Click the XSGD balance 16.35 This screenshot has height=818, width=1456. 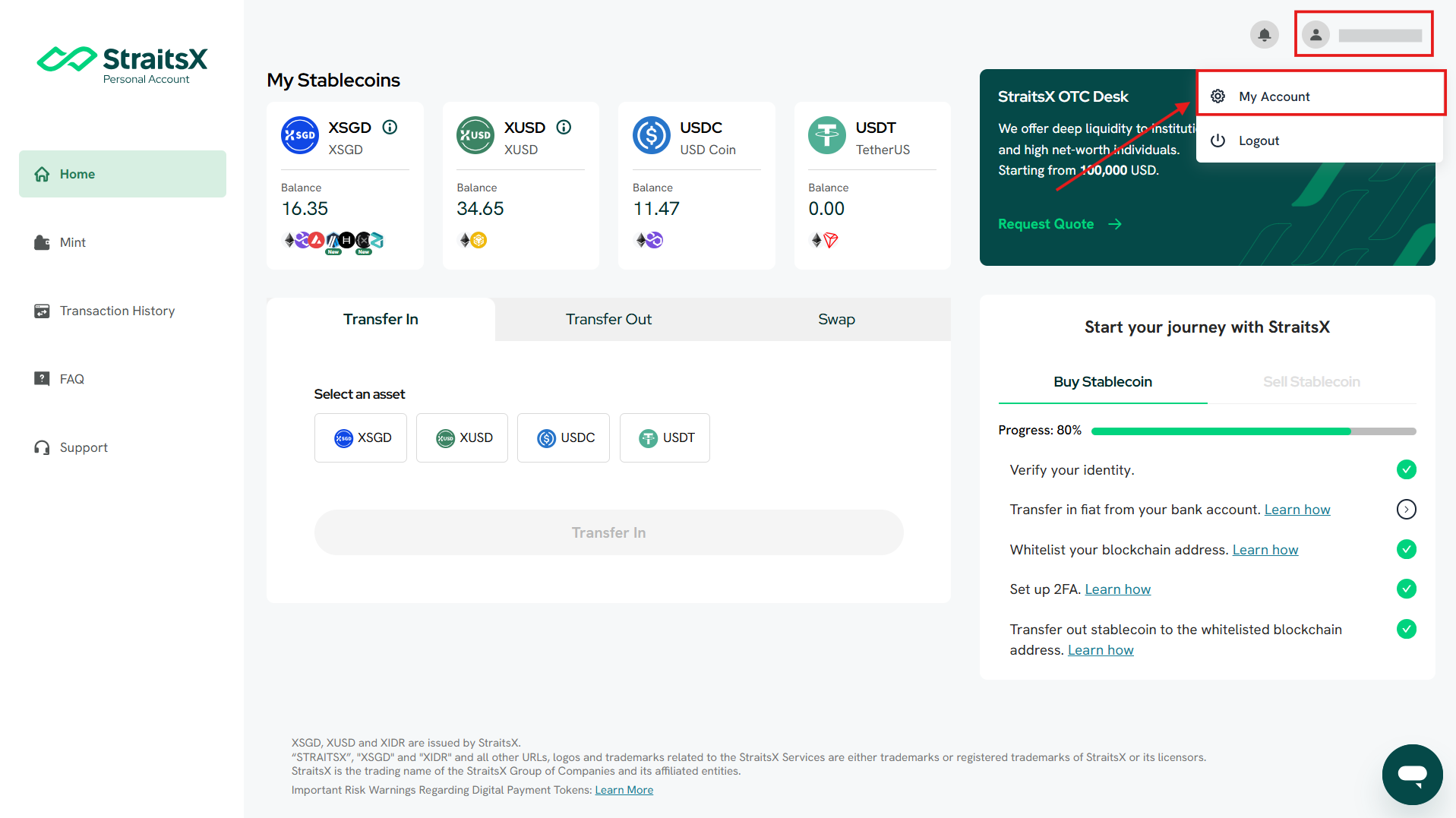click(x=305, y=208)
